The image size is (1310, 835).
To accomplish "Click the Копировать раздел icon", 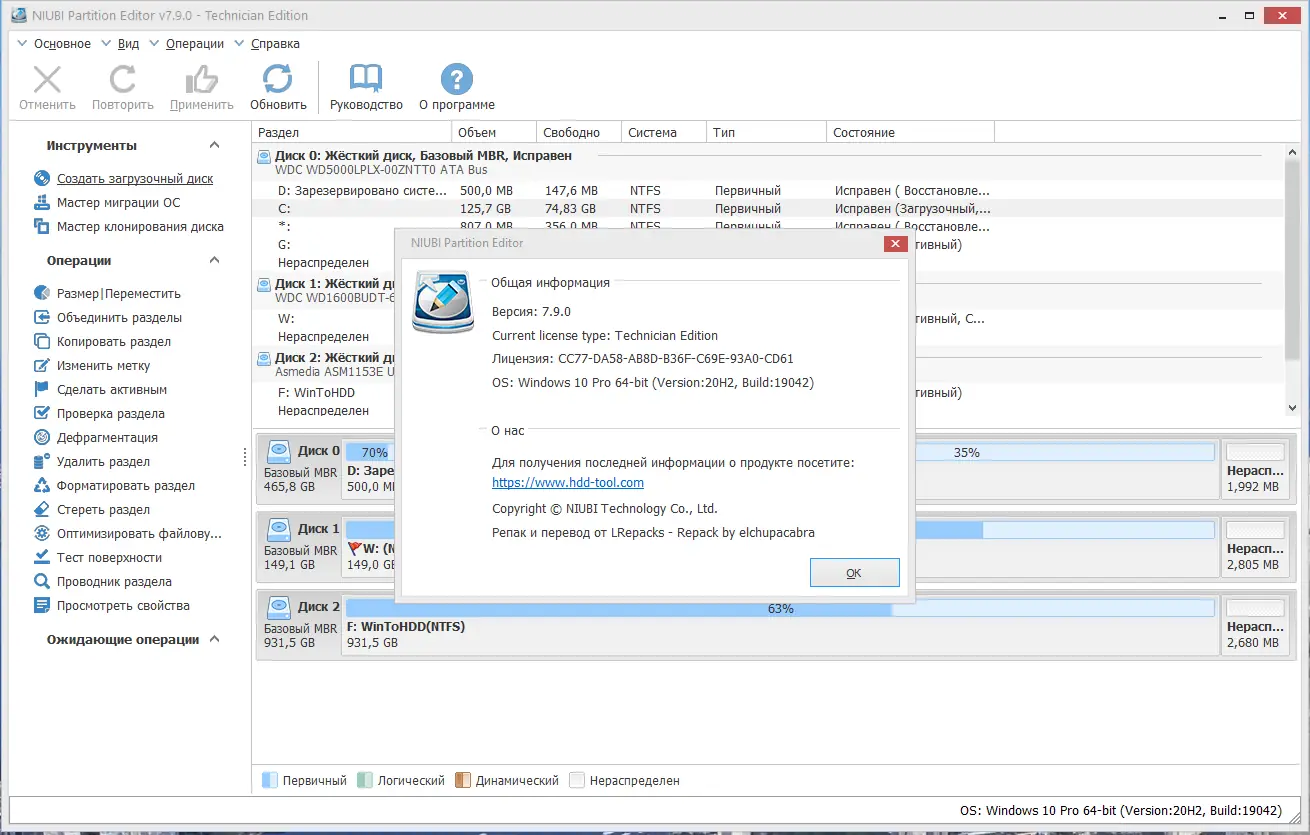I will pyautogui.click(x=42, y=342).
